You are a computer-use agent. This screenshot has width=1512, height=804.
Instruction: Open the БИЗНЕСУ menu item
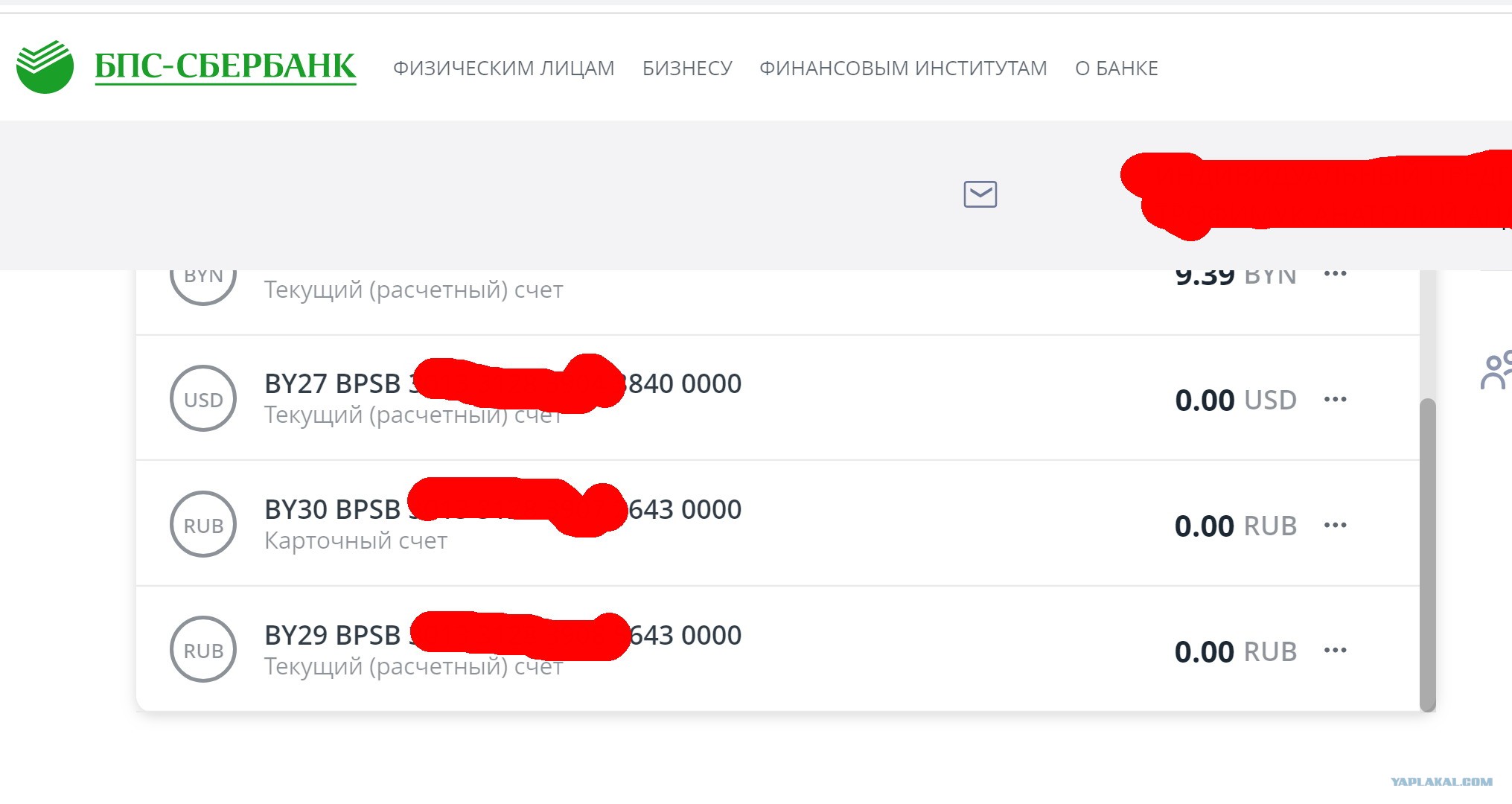click(x=687, y=68)
